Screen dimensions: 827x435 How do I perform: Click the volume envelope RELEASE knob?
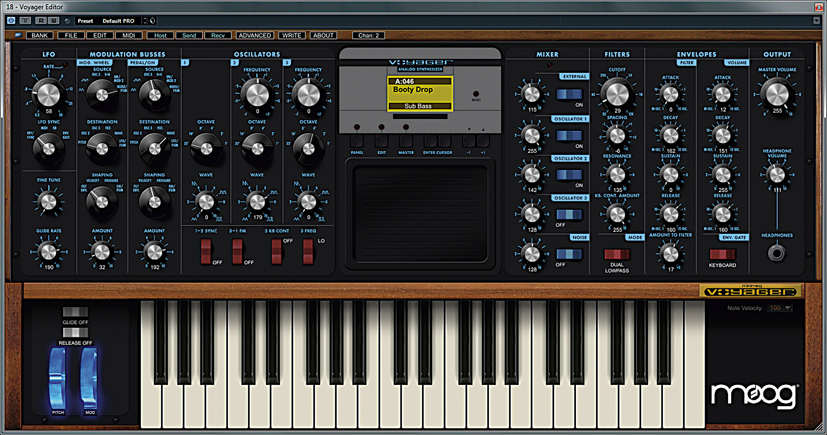722,214
